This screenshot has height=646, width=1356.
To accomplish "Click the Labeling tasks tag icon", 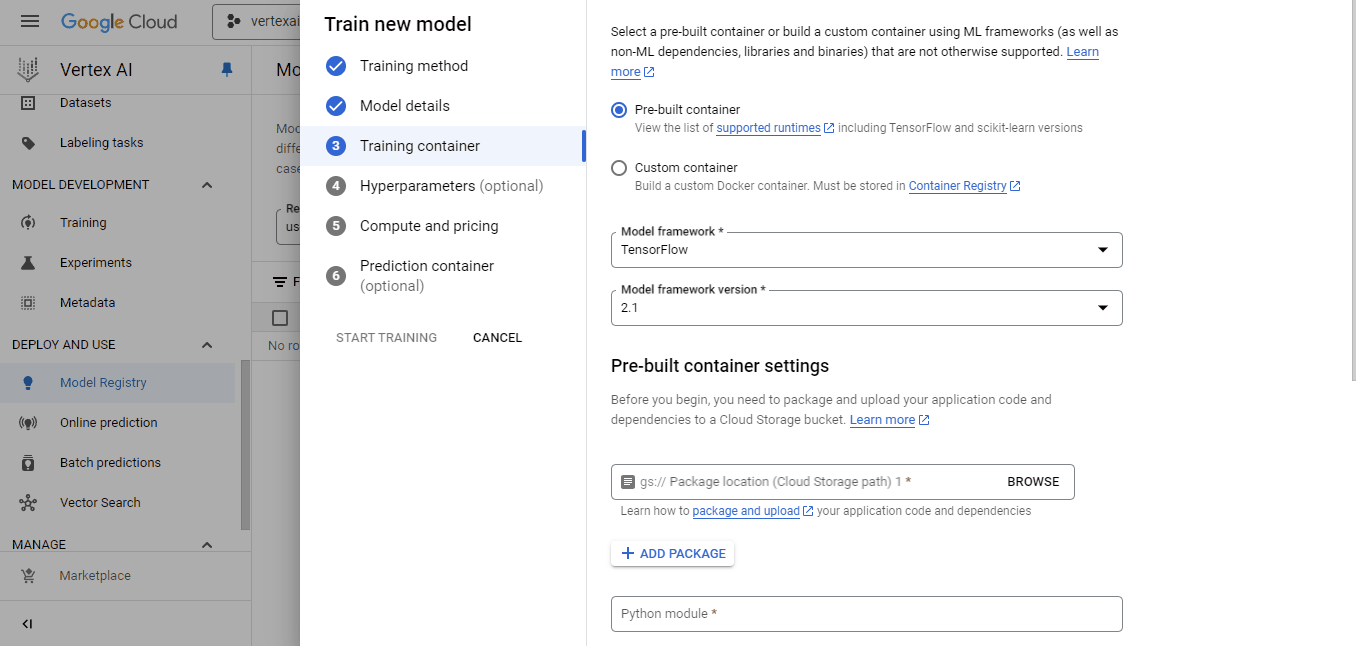I will pos(28,143).
